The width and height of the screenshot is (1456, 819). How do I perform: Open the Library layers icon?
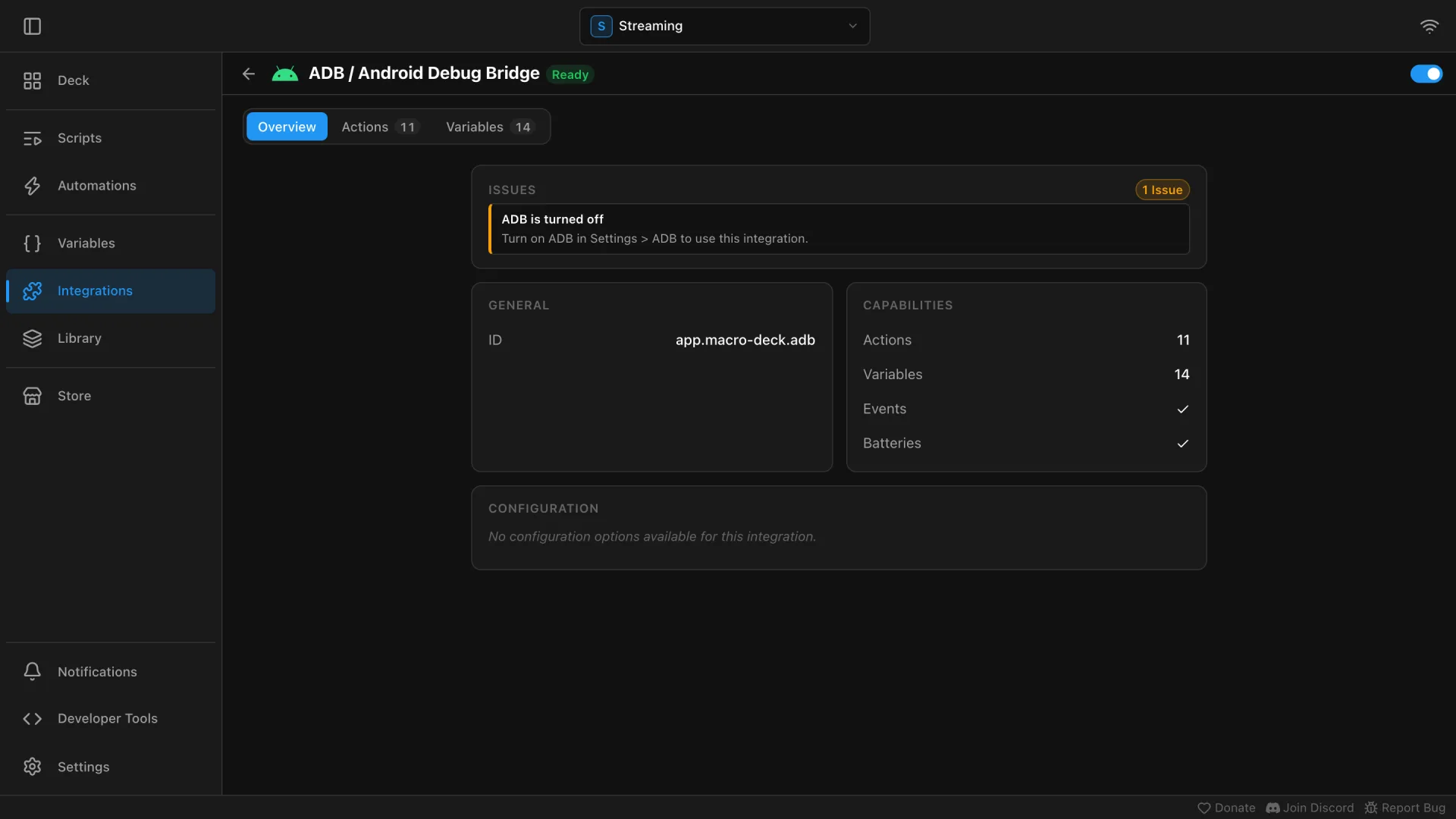(x=32, y=338)
